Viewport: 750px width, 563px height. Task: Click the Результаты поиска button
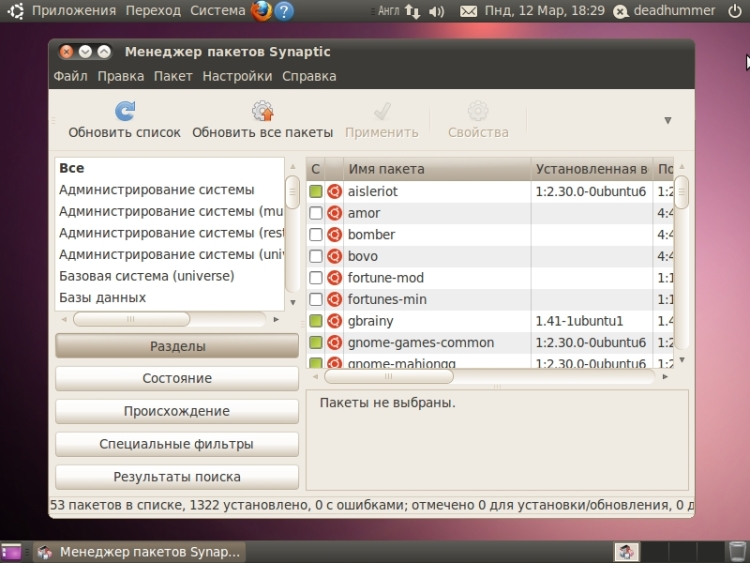(176, 477)
